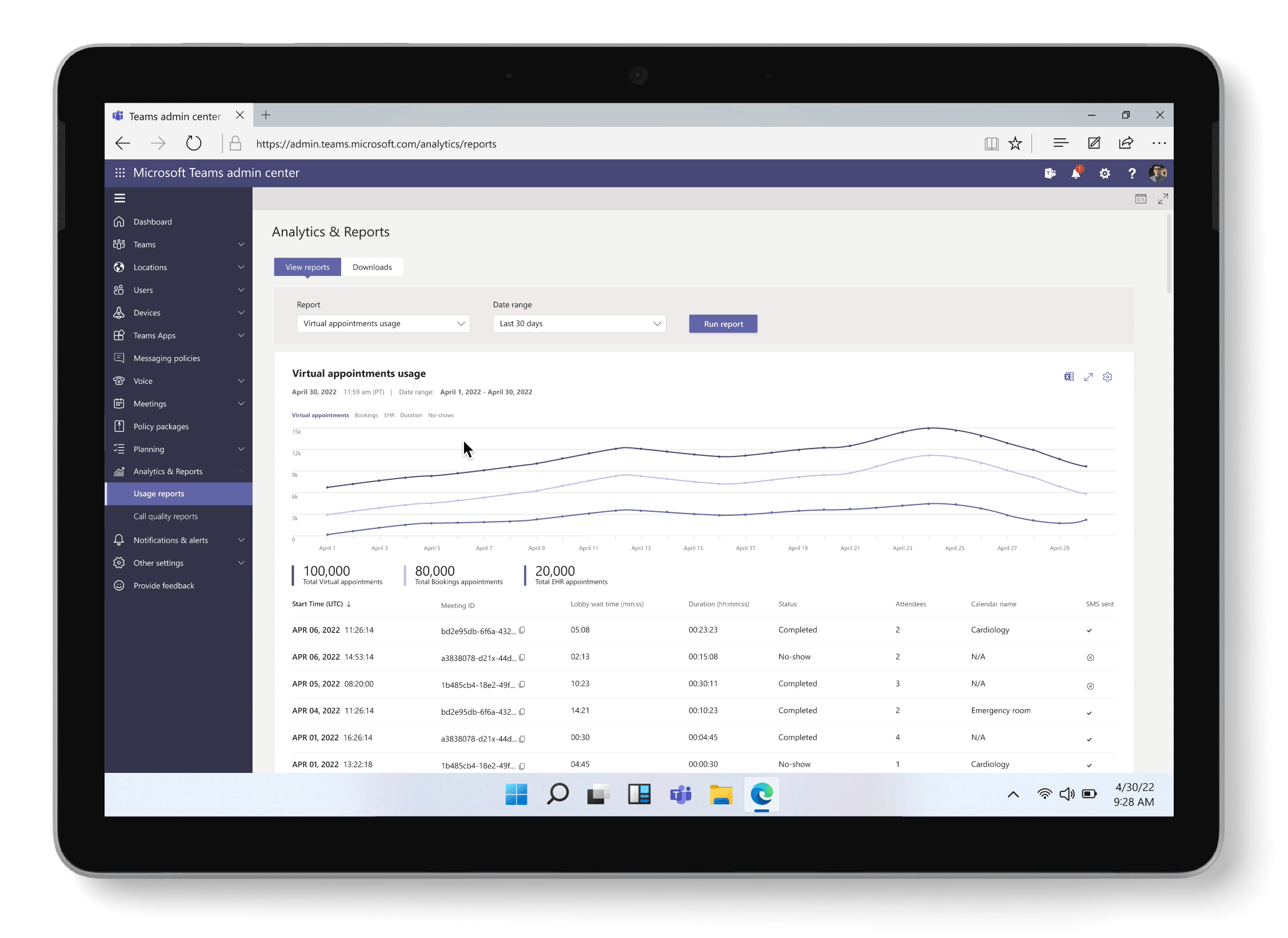This screenshot has width=1288, height=938.
Task: Click the export/expand report icon top-right
Action: tap(1088, 377)
